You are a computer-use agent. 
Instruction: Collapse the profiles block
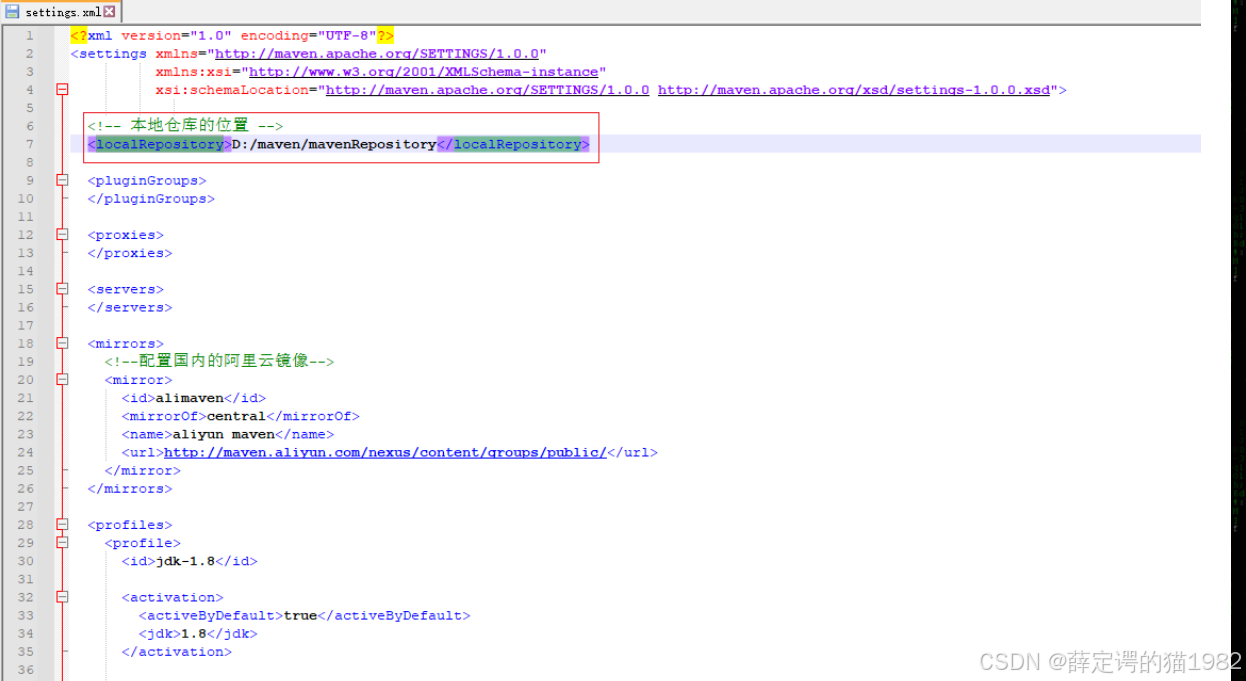coord(62,524)
